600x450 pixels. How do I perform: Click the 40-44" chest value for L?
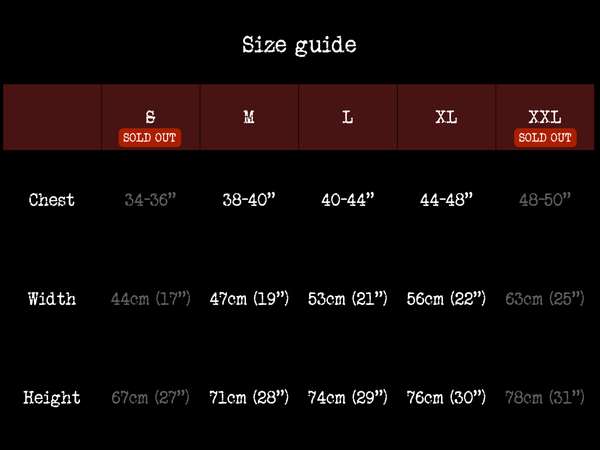pyautogui.click(x=348, y=200)
